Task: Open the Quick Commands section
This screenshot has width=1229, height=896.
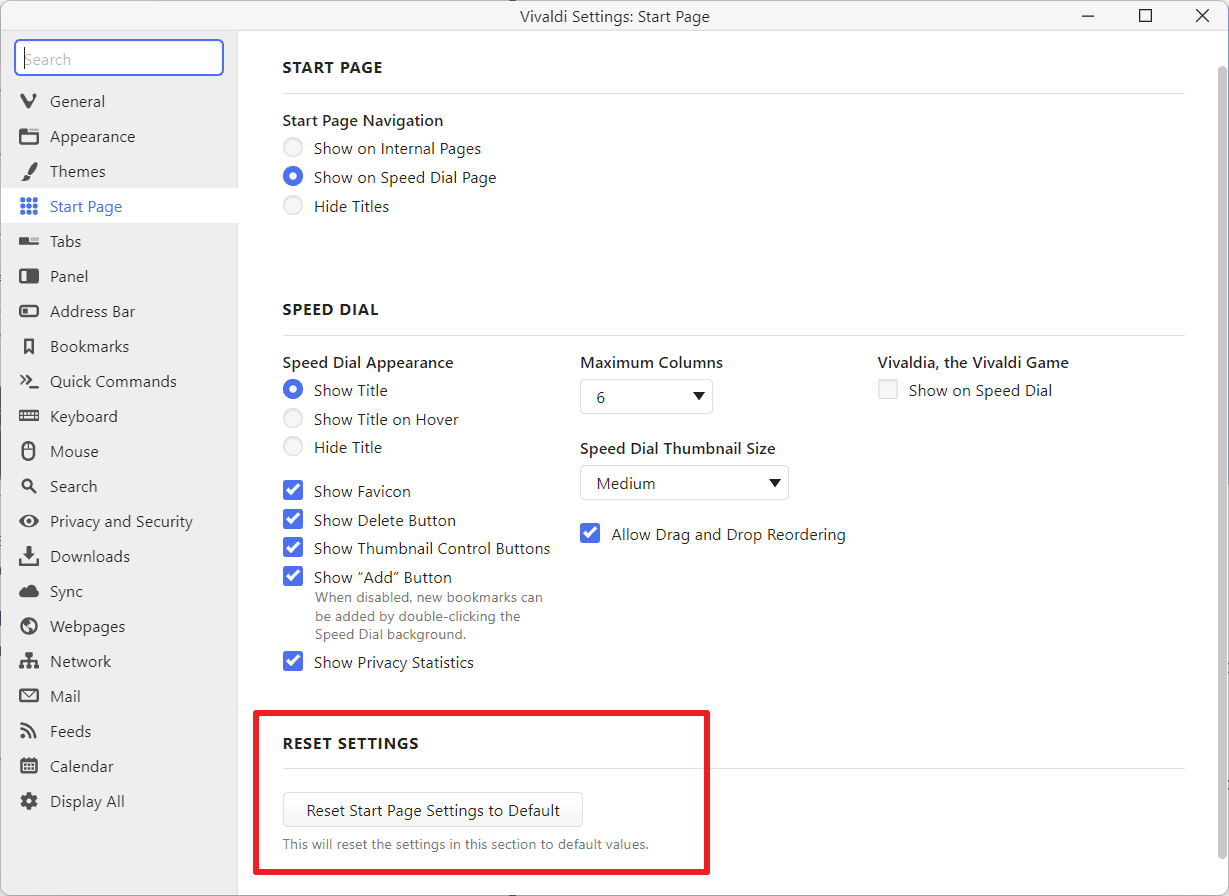Action: coord(119,381)
